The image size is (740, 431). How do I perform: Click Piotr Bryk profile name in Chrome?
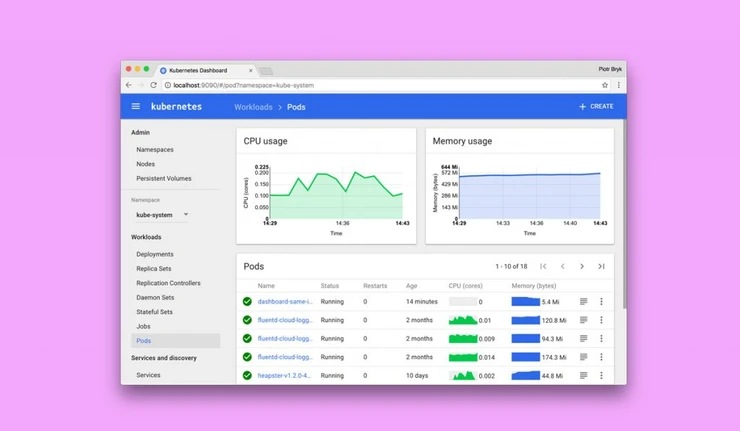pos(610,69)
